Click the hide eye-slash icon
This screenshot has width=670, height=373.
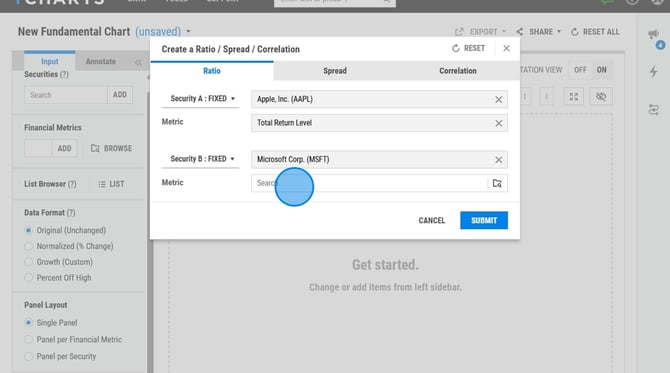pos(601,97)
